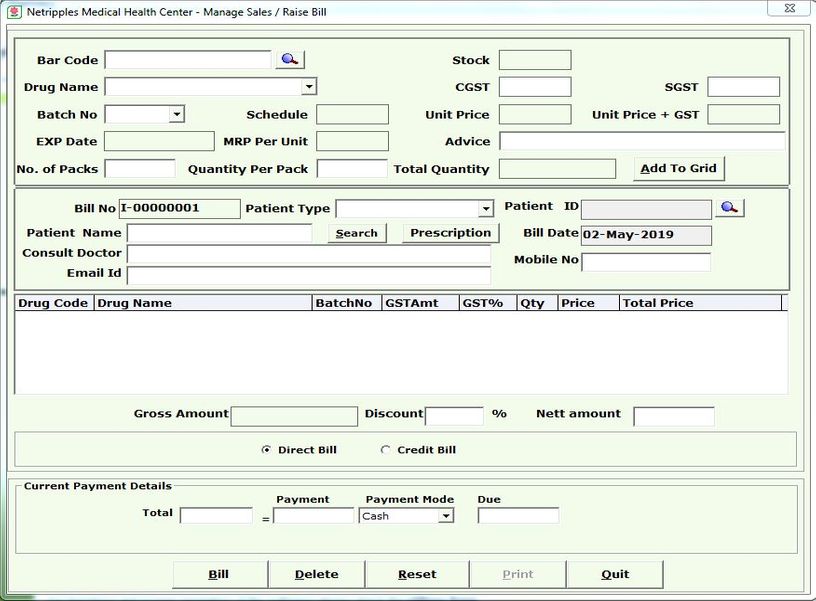Click the GST% column header
The width and height of the screenshot is (816, 601).
pos(488,303)
